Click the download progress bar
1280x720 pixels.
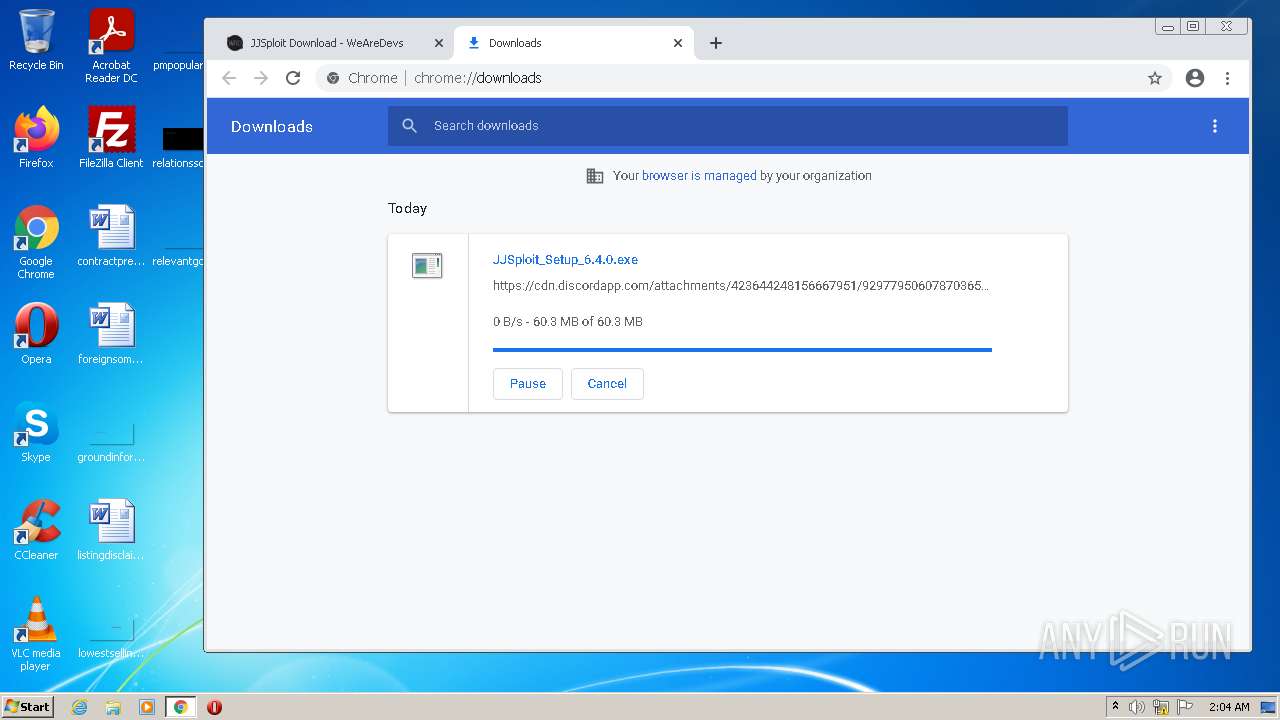pos(742,350)
